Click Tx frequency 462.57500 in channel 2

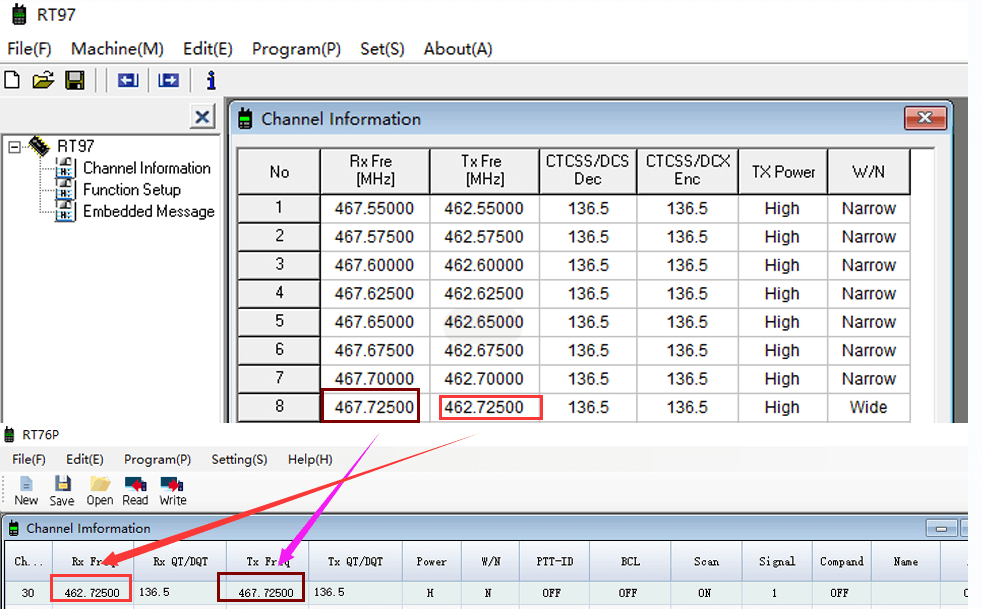(x=484, y=237)
